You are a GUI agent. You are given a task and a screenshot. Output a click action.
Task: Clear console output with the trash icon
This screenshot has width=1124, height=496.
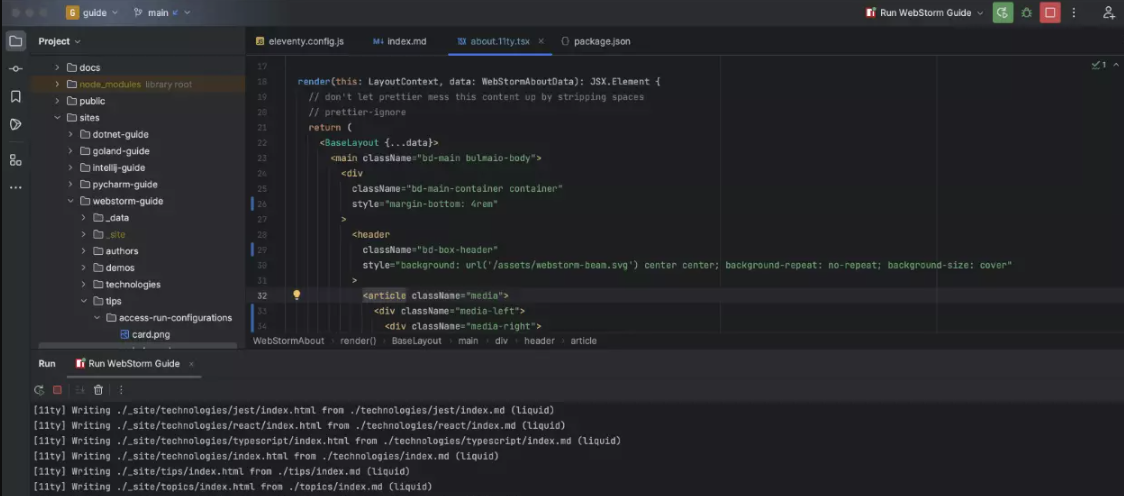click(x=98, y=390)
